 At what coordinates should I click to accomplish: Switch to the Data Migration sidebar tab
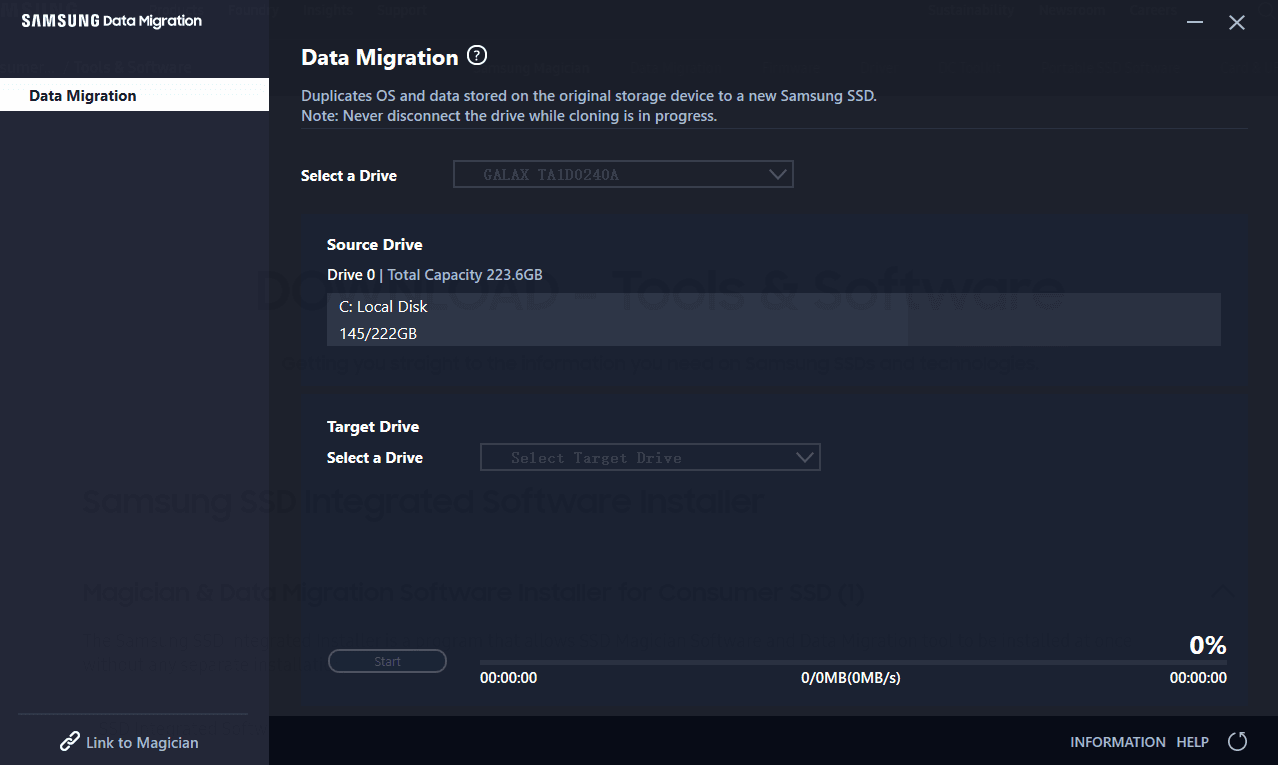point(83,95)
